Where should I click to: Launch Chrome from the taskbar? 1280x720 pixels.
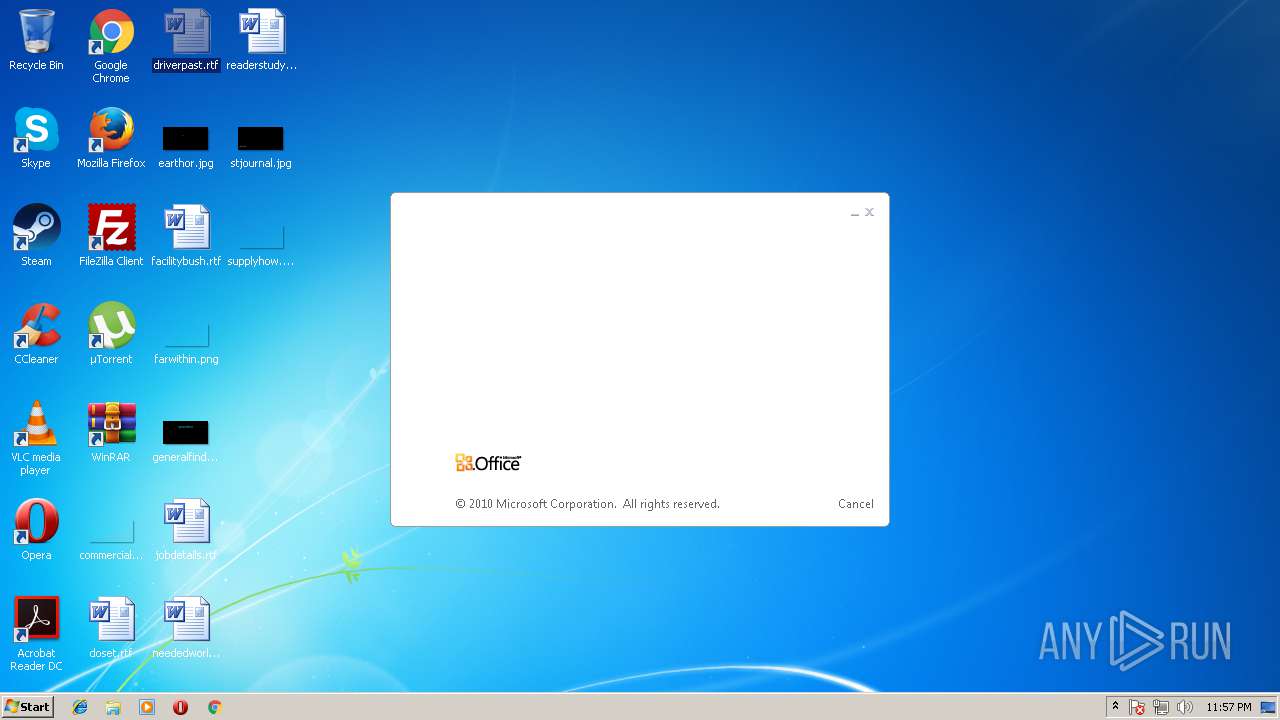tap(214, 707)
